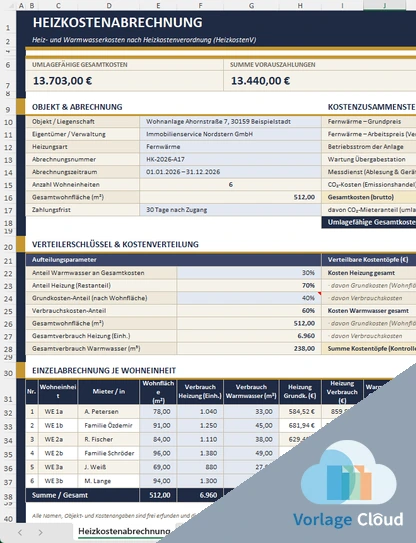Image resolution: width=416 pixels, height=543 pixels.
Task: Click the WE 1a unit cell
Action: 58,411
